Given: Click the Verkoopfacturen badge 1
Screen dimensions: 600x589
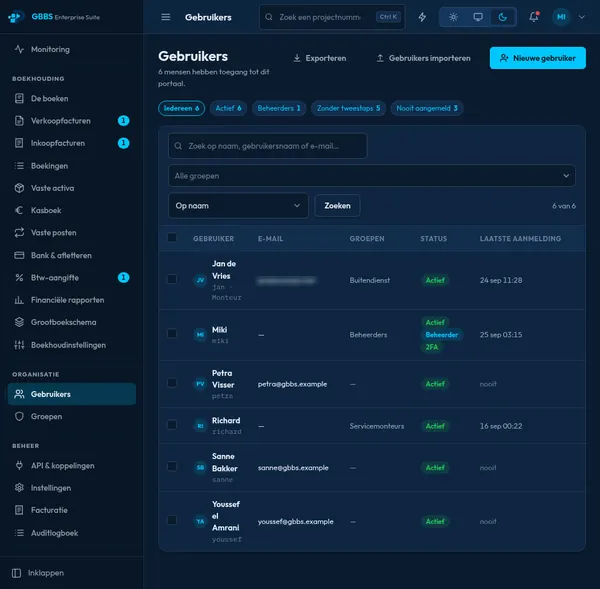Looking at the screenshot, I should pos(123,121).
